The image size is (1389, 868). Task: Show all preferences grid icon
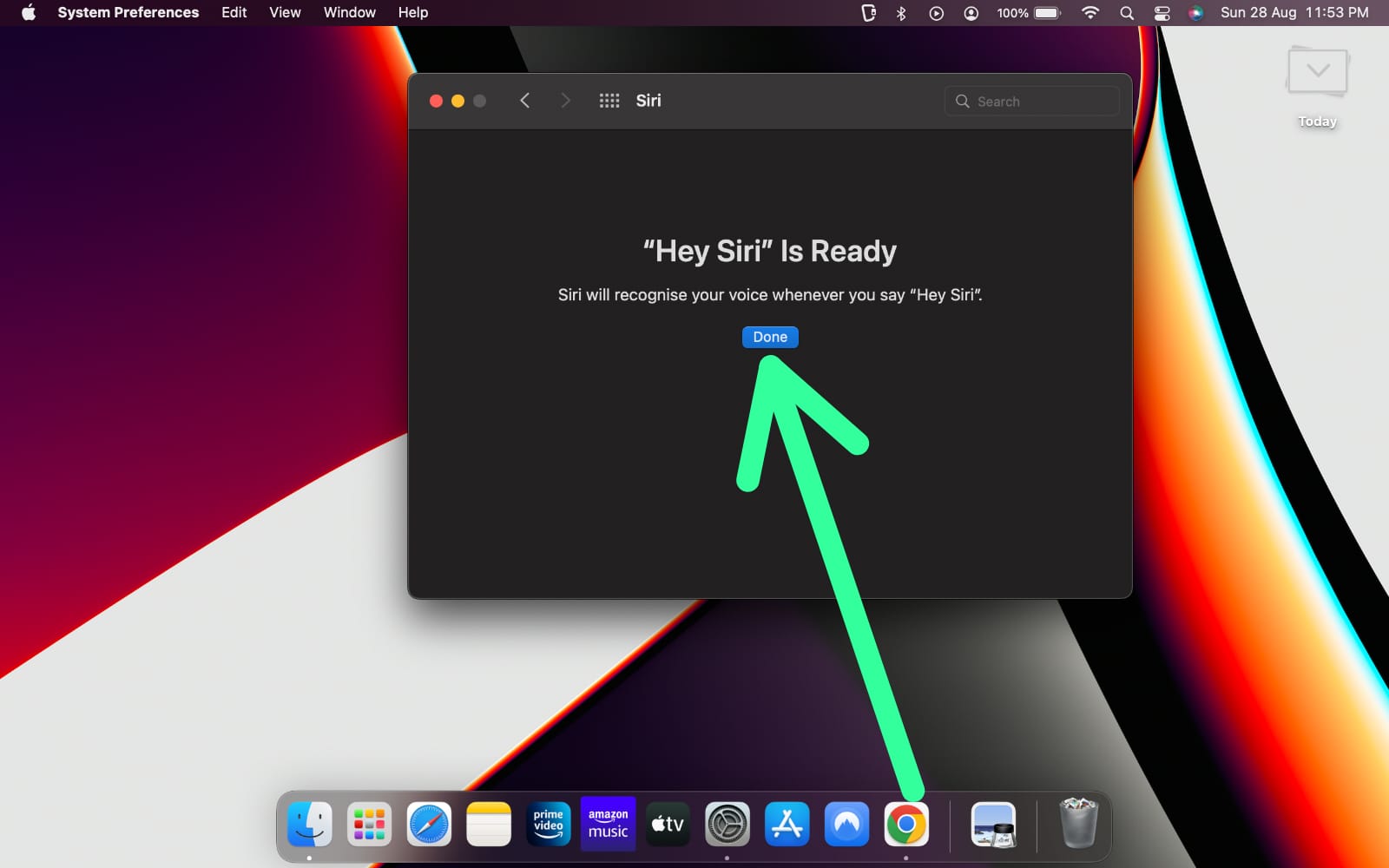click(609, 101)
